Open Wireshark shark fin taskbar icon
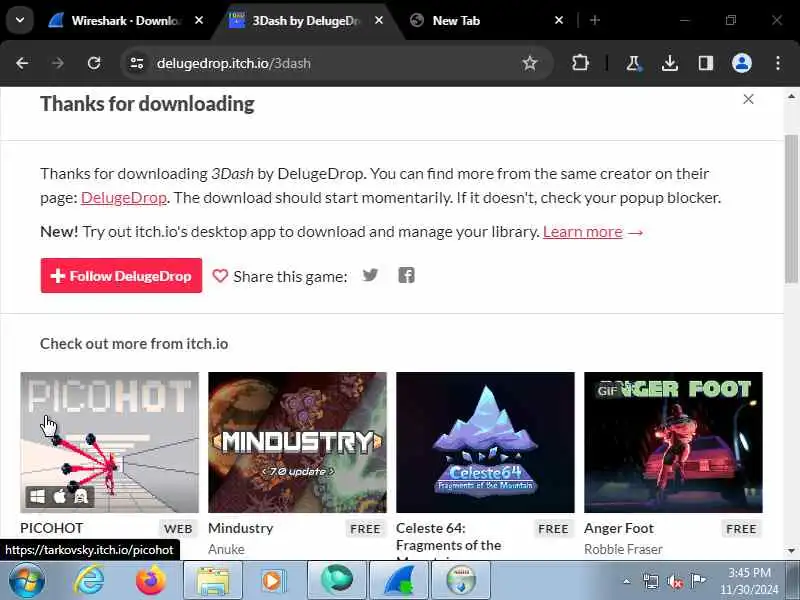Viewport: 800px width, 600px height. pyautogui.click(x=399, y=580)
